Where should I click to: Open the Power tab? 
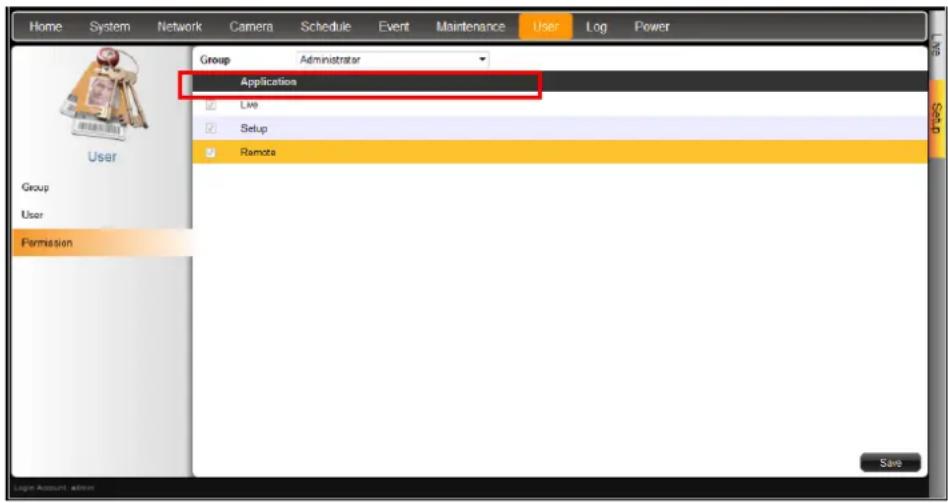[652, 27]
